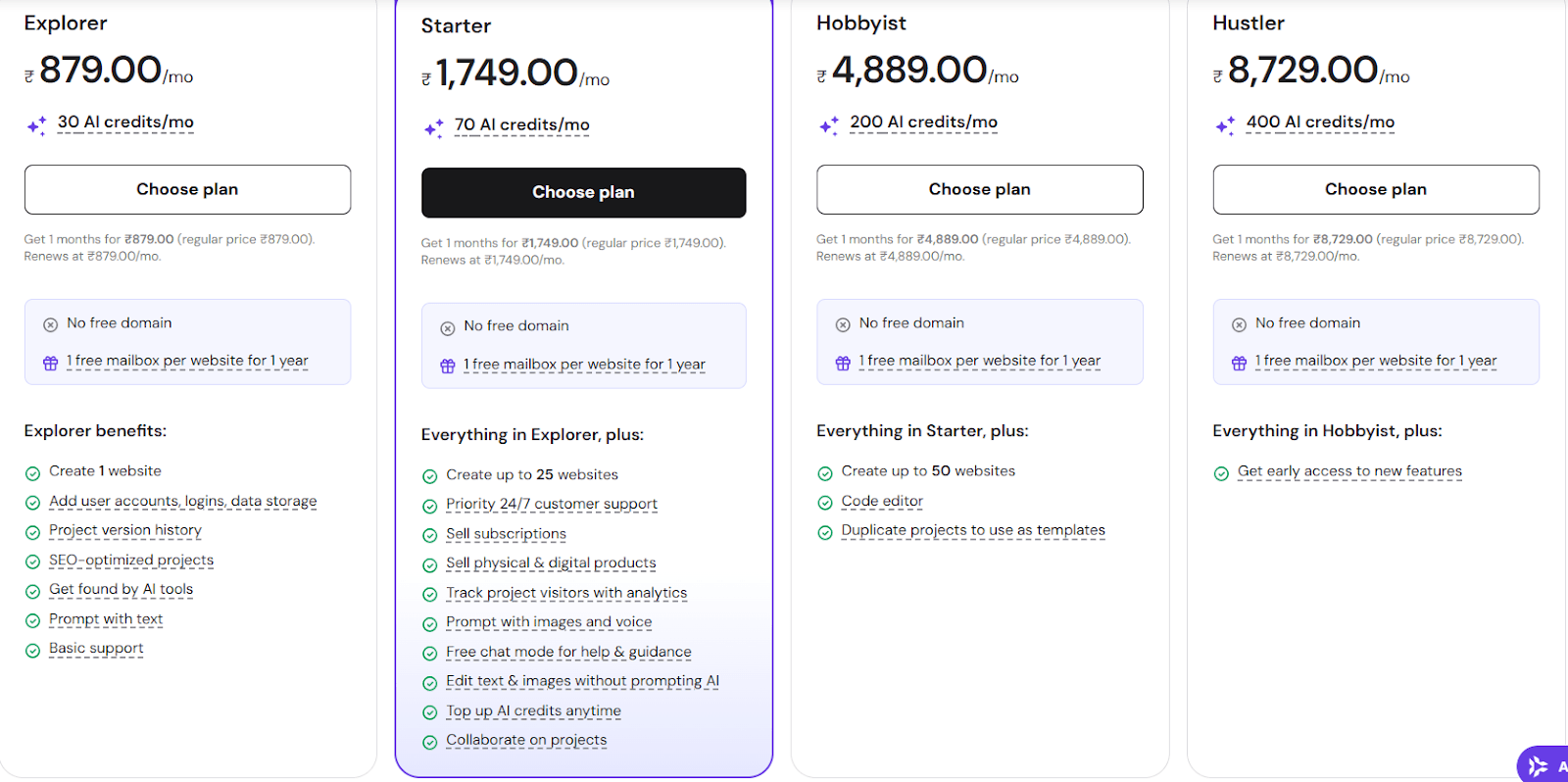Click the no-domain X icon in Explorer
This screenshot has height=782, width=1568.
51,324
